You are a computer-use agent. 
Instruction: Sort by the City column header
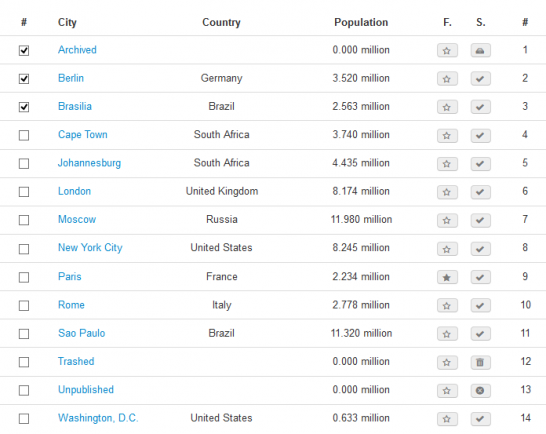pyautogui.click(x=67, y=22)
